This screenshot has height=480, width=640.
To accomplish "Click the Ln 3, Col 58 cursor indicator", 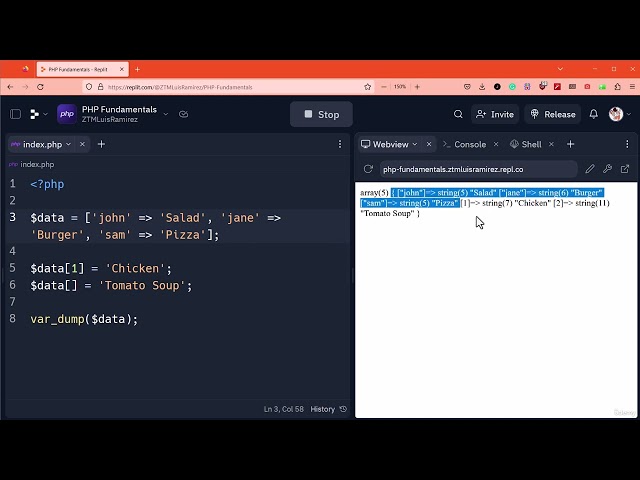I will coord(284,409).
